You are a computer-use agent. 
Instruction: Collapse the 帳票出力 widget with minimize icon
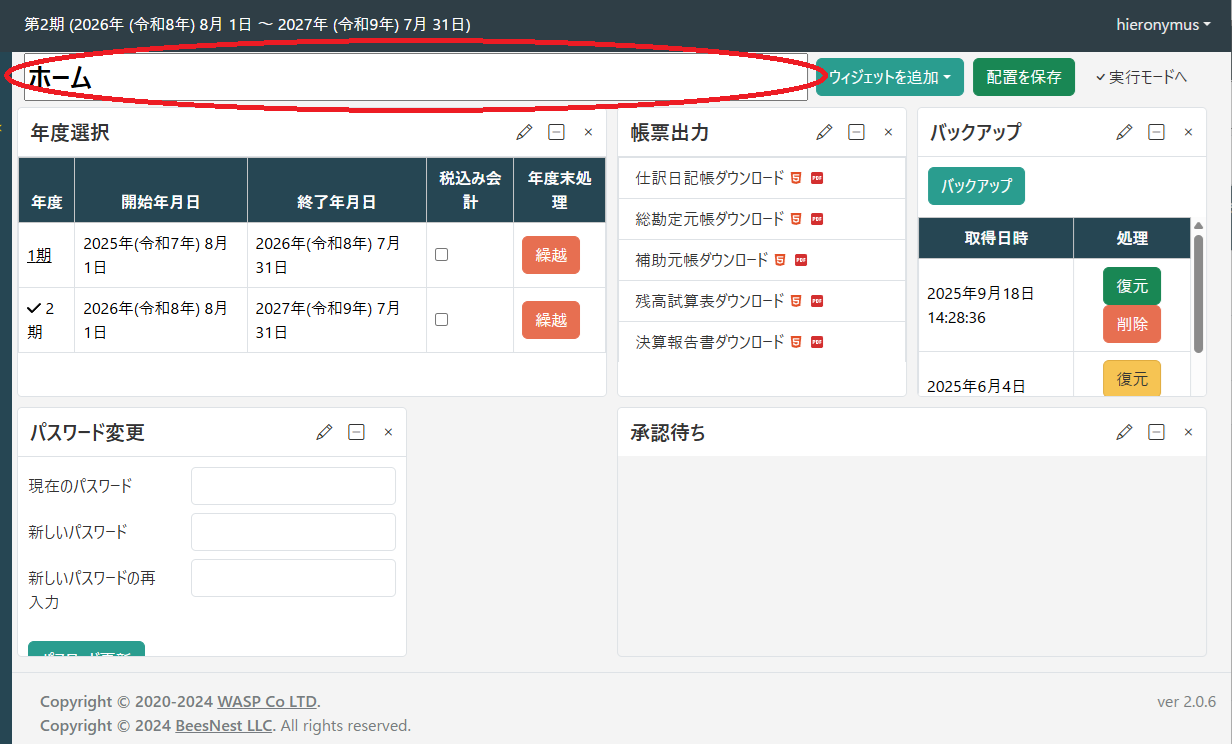coord(856,132)
